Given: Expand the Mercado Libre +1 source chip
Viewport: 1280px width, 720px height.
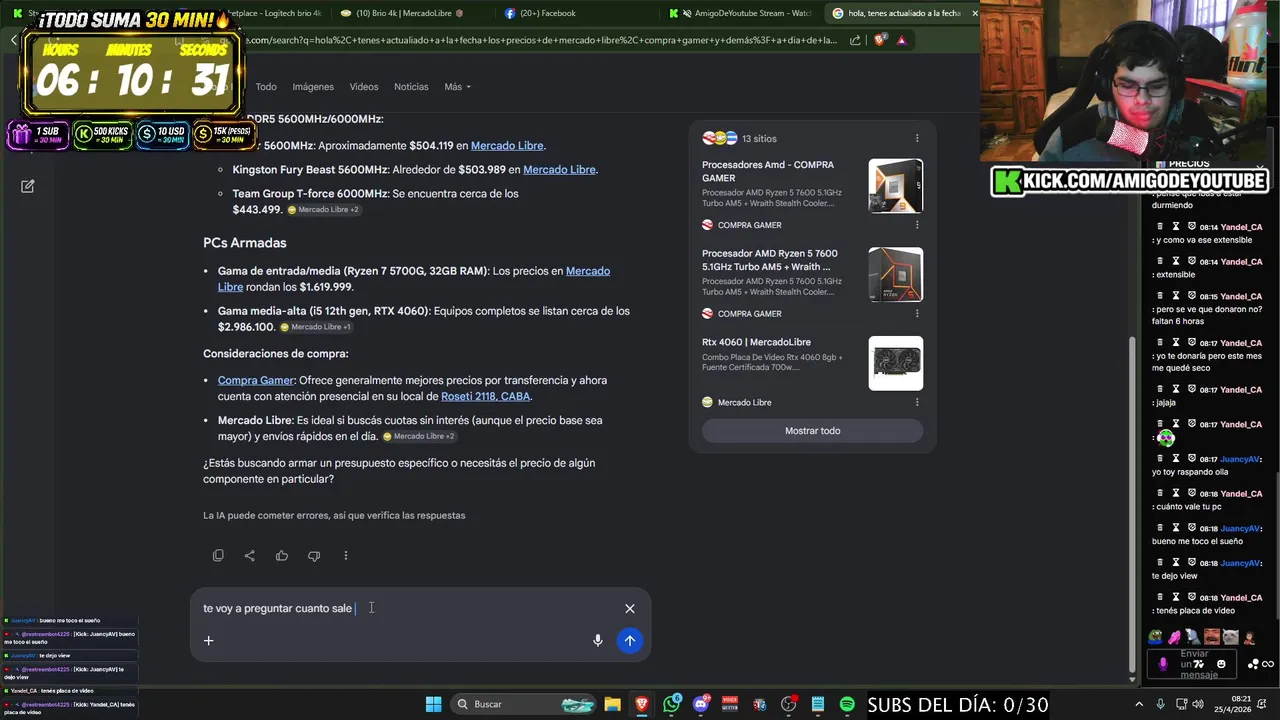Looking at the screenshot, I should pos(316,327).
